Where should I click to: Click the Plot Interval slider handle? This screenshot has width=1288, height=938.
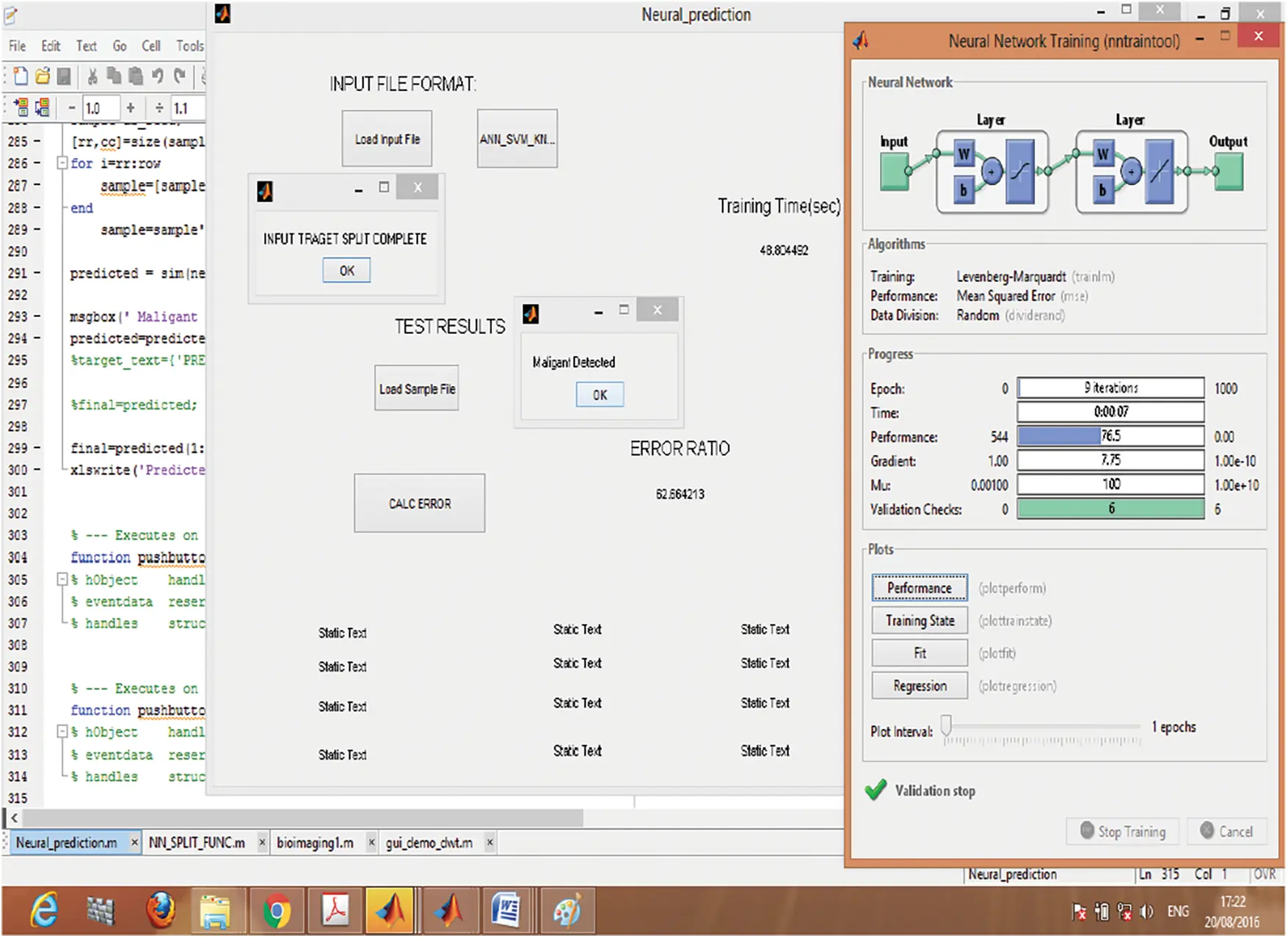click(947, 726)
